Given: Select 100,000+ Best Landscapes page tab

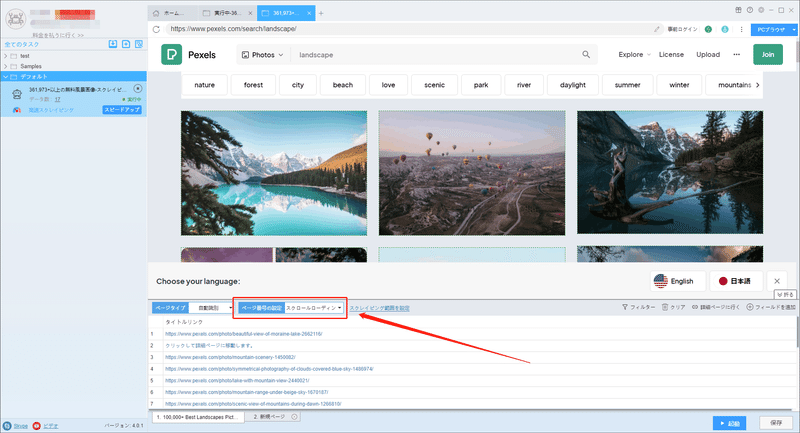Looking at the screenshot, I should pos(198,417).
